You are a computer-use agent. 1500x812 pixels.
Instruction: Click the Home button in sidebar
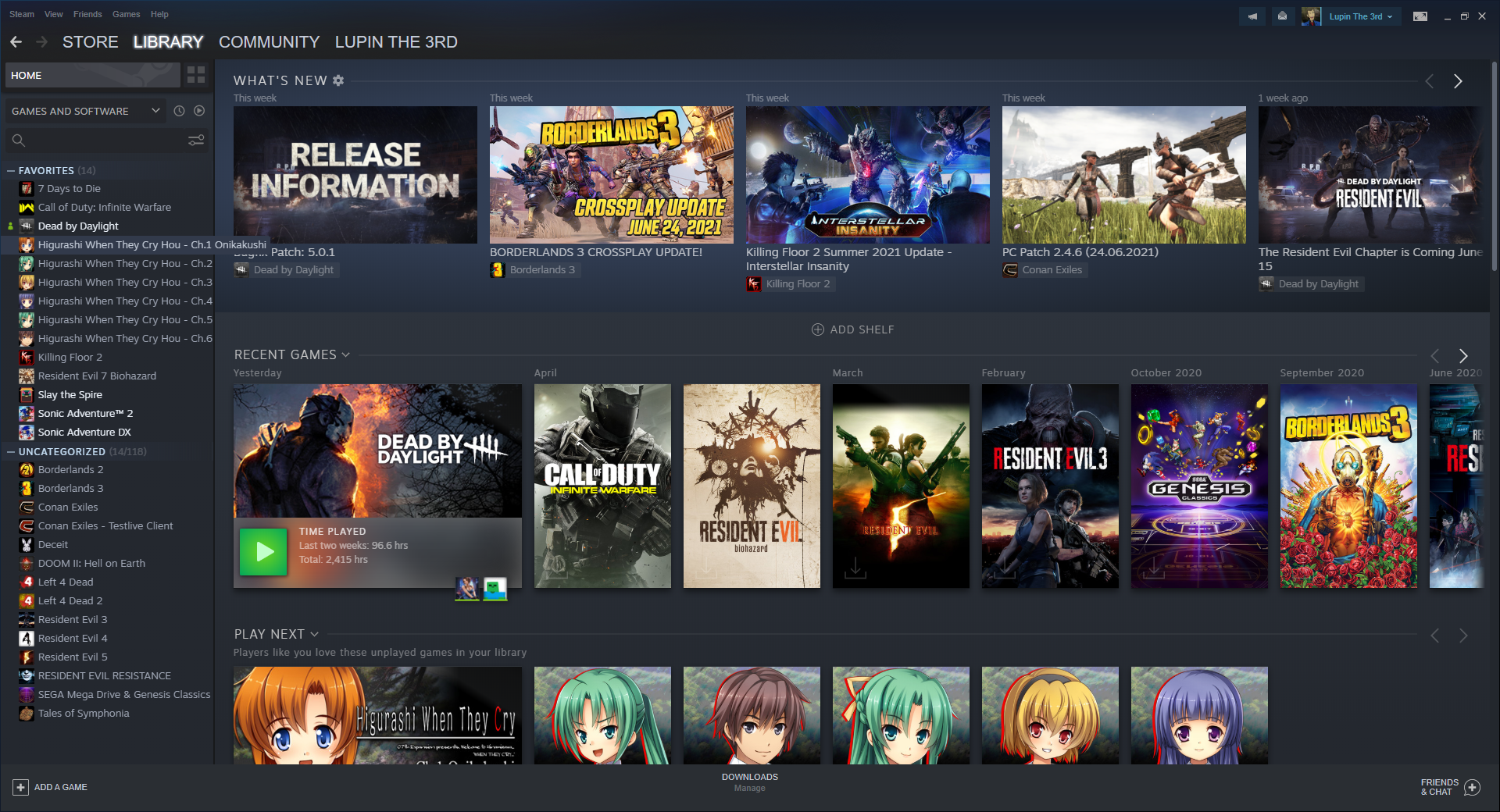click(92, 75)
